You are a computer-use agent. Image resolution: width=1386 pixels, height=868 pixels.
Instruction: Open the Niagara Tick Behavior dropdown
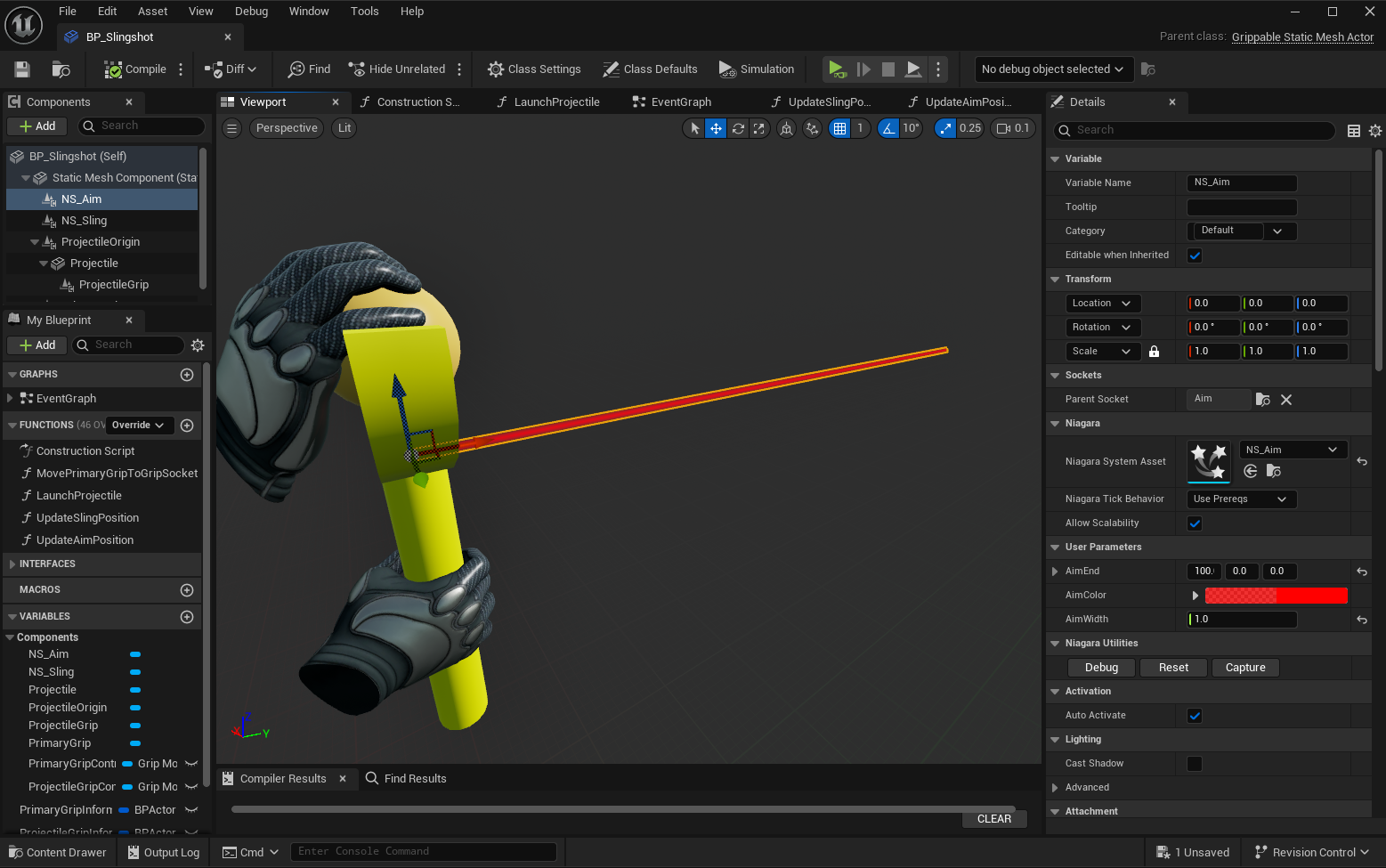(1241, 499)
